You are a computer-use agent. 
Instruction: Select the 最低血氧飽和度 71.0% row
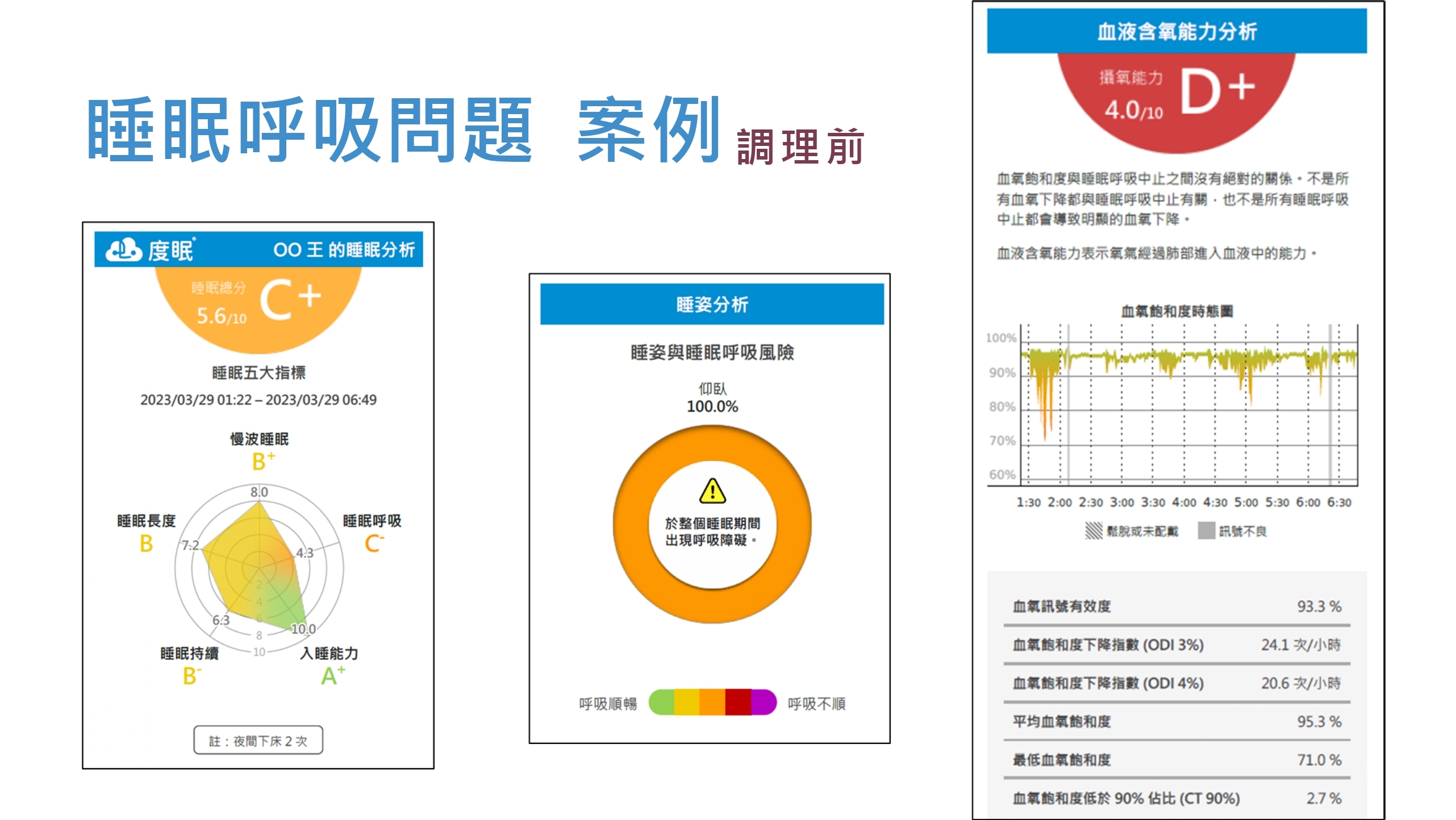tap(1177, 760)
